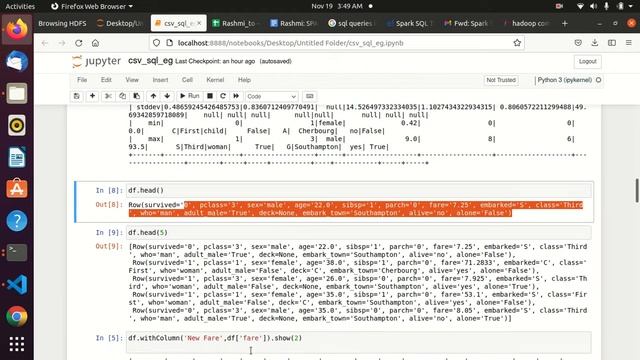Viewport: 640px width, 360px height.
Task: Click df.head() input cell In [8]
Action: tap(359, 190)
